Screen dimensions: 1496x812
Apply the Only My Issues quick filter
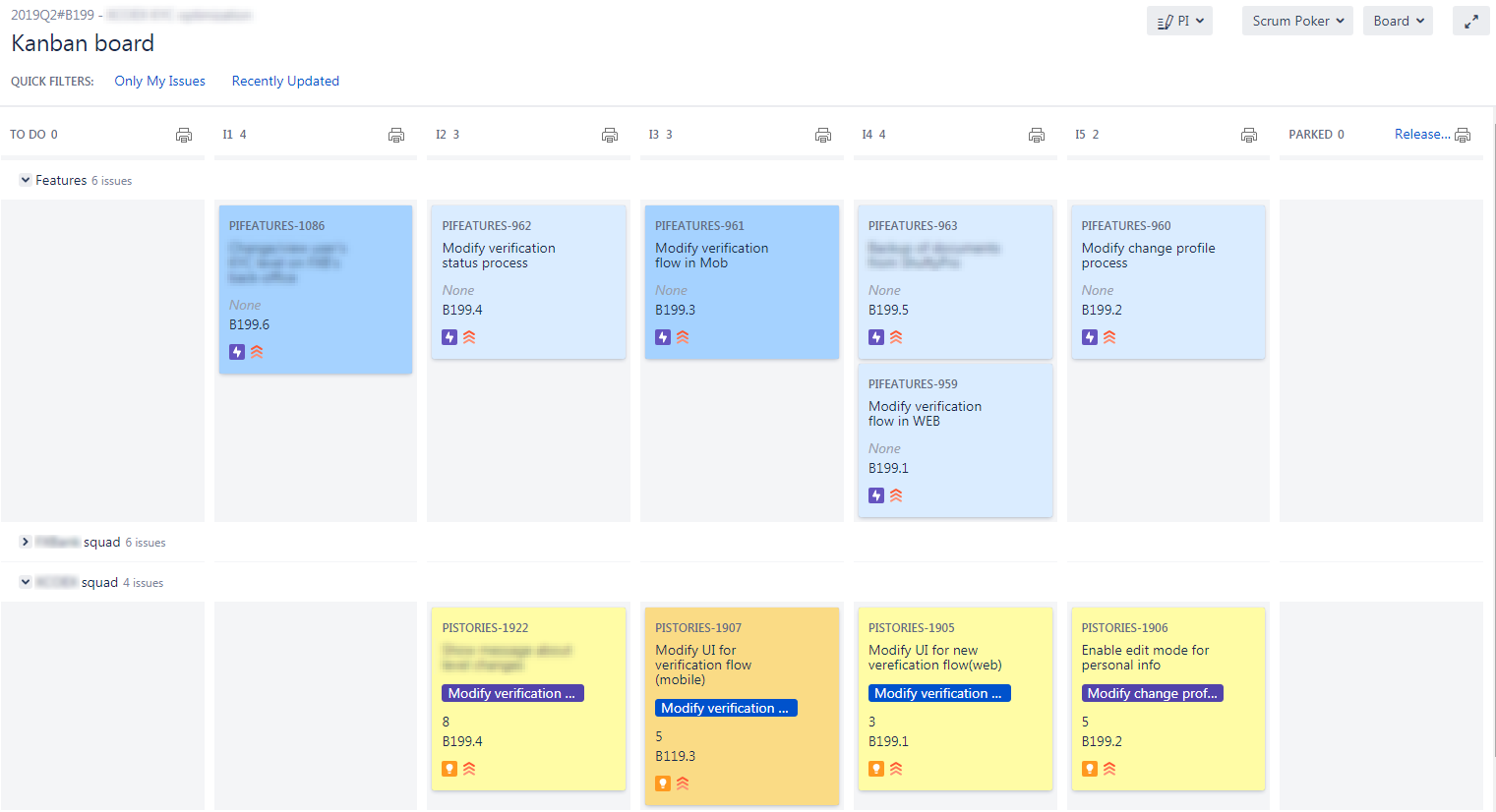(x=159, y=81)
